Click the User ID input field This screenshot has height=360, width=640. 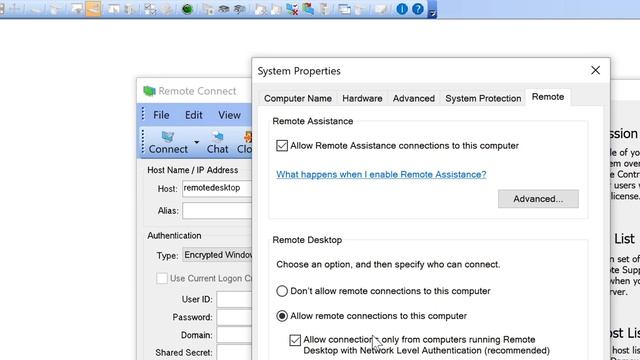pos(234,299)
